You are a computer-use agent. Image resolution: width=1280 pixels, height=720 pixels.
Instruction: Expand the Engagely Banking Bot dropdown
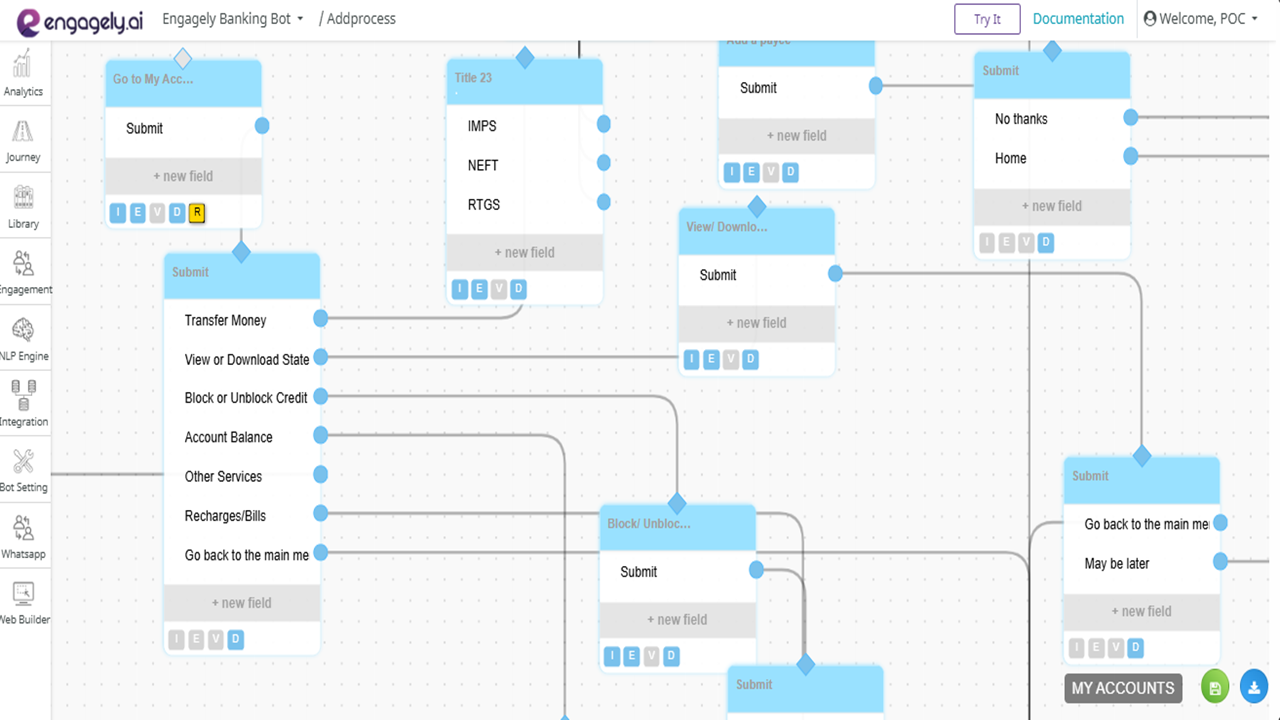point(233,19)
